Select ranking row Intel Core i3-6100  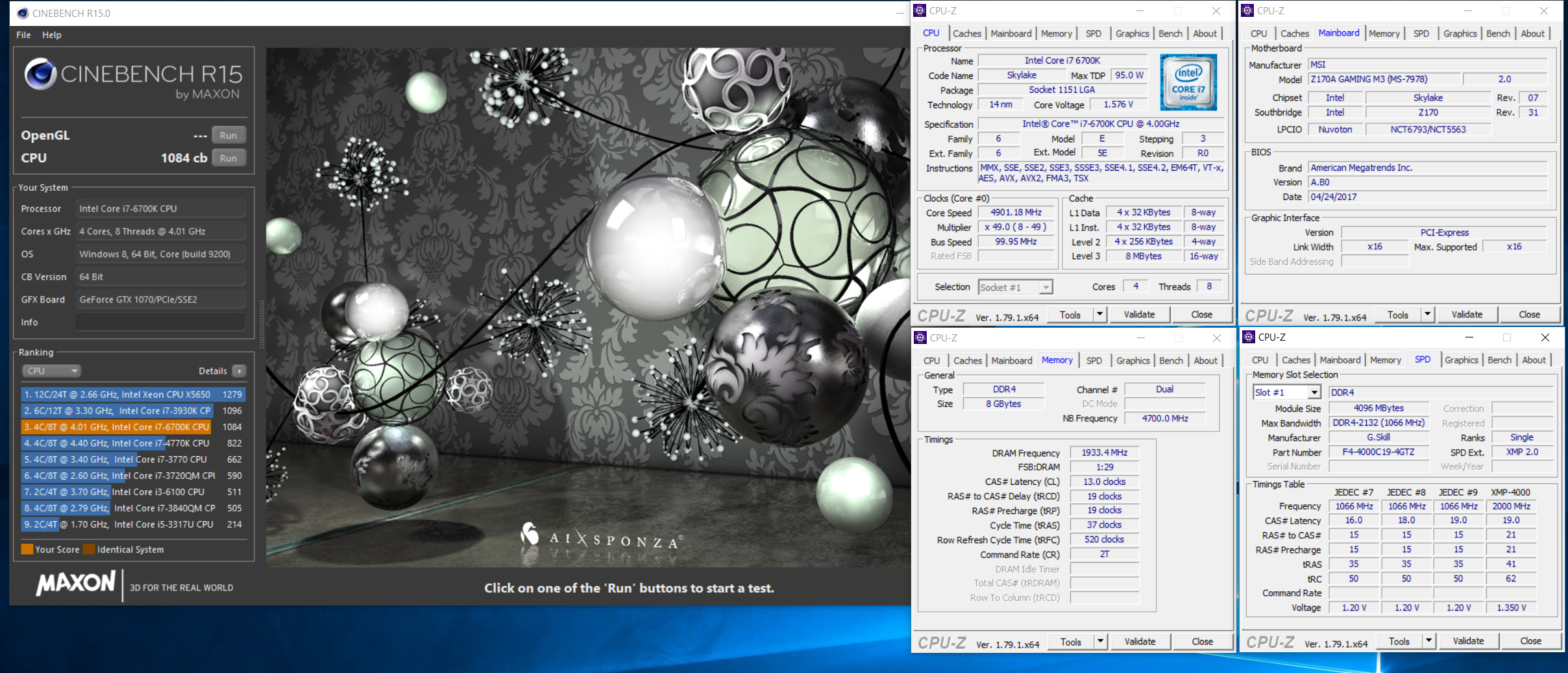(x=132, y=492)
